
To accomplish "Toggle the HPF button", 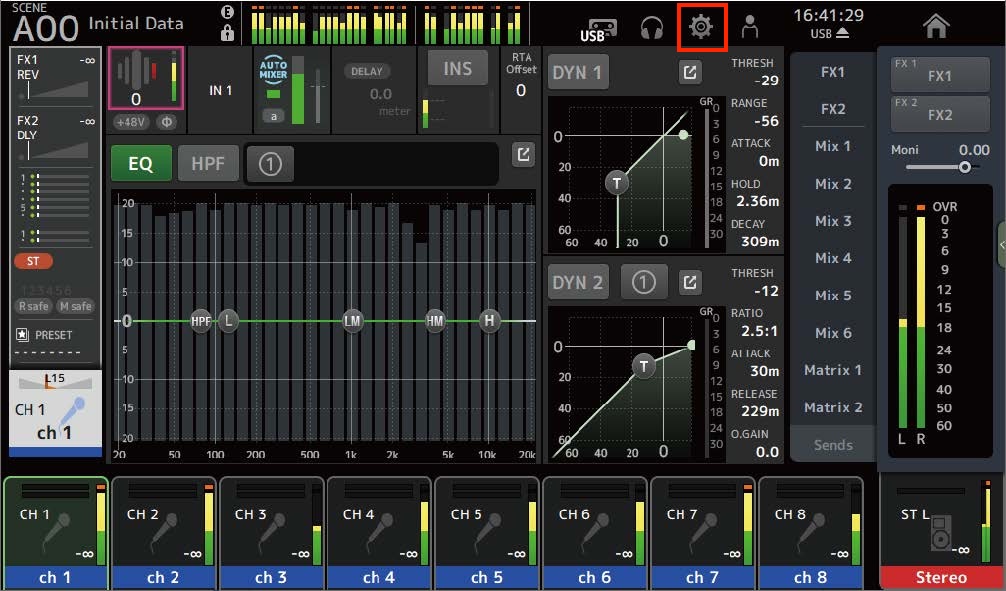I will pyautogui.click(x=208, y=163).
